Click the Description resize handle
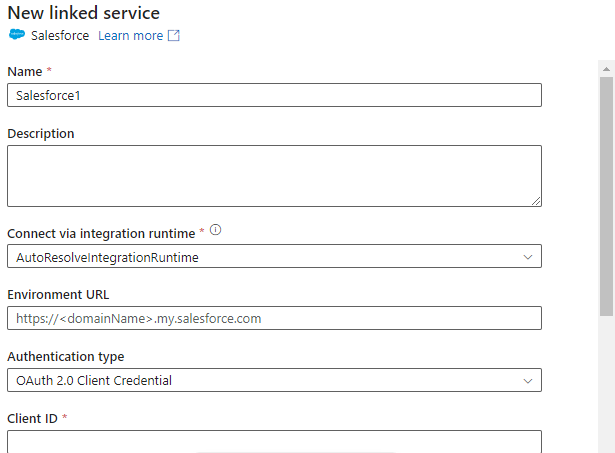The image size is (615, 453). [x=536, y=201]
